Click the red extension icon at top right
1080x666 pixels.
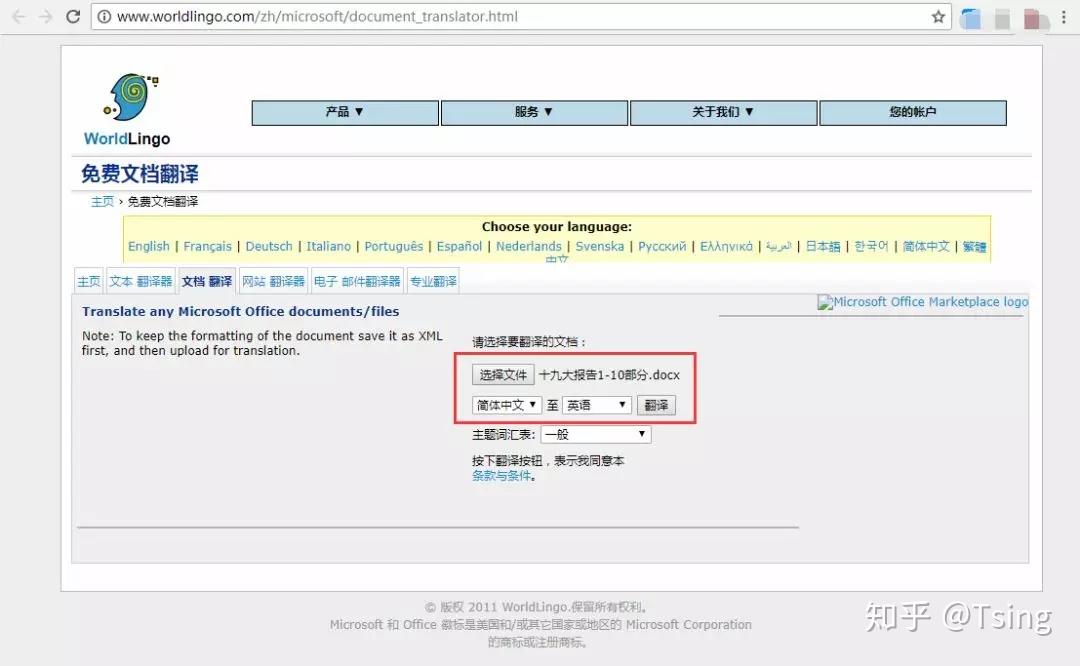tap(1033, 16)
